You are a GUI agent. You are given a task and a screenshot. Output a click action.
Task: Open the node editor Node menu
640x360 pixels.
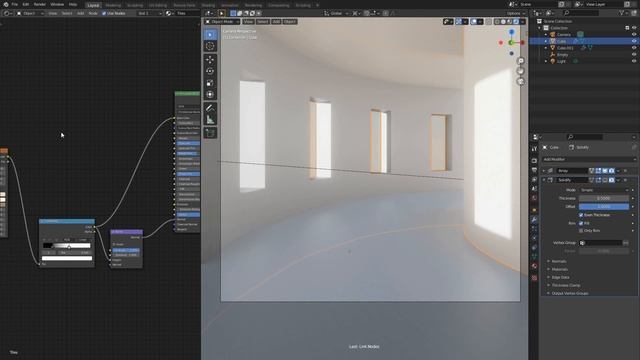93,13
